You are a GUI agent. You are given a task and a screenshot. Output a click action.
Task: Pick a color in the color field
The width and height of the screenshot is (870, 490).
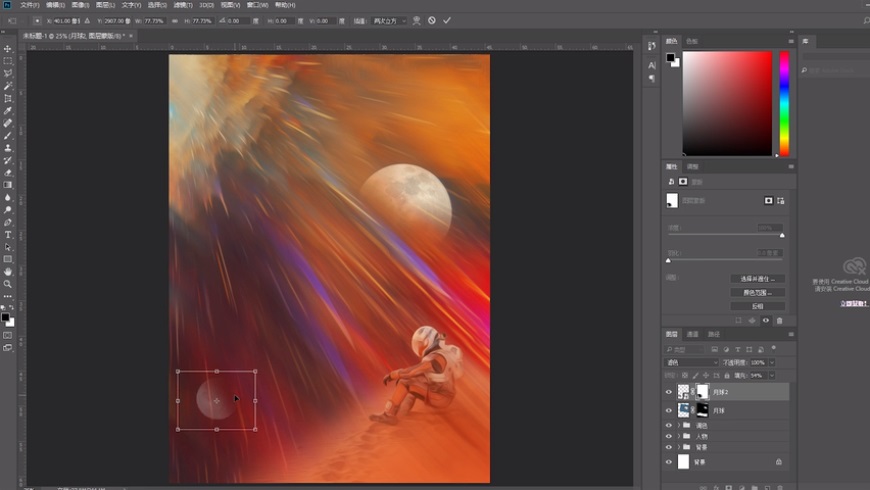coord(727,104)
